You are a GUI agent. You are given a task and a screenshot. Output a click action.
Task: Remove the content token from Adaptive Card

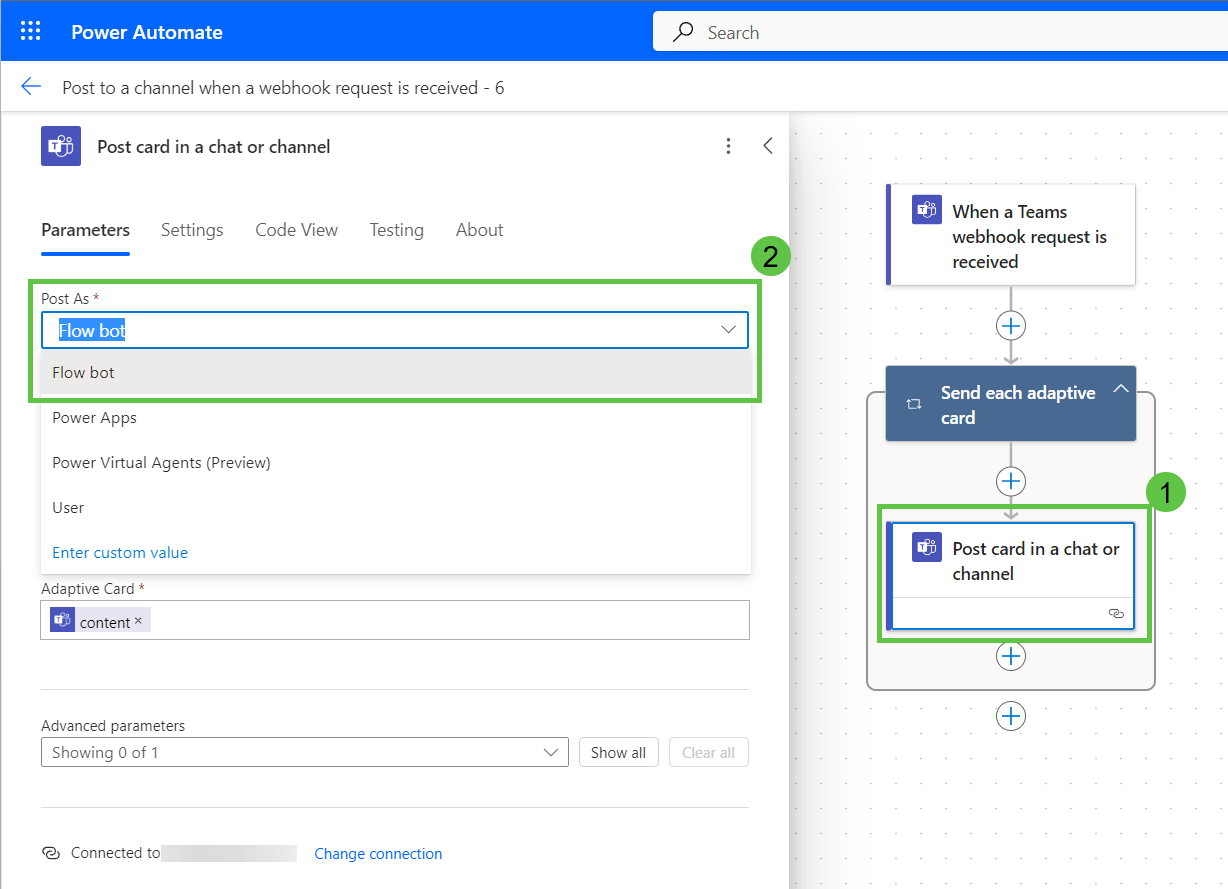click(x=138, y=621)
